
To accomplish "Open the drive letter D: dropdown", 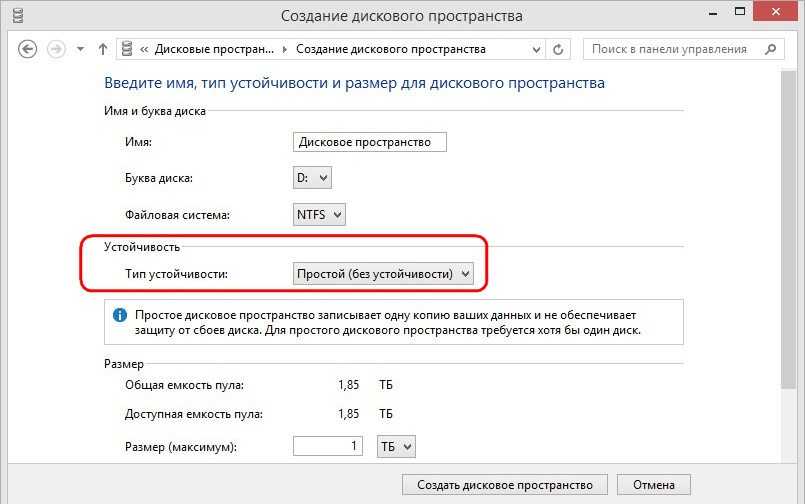I will (x=311, y=178).
